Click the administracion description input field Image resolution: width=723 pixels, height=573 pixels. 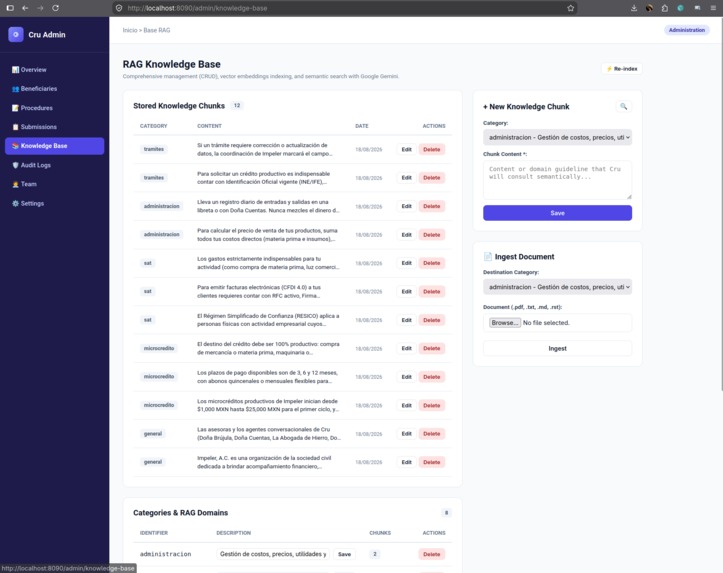[273, 554]
